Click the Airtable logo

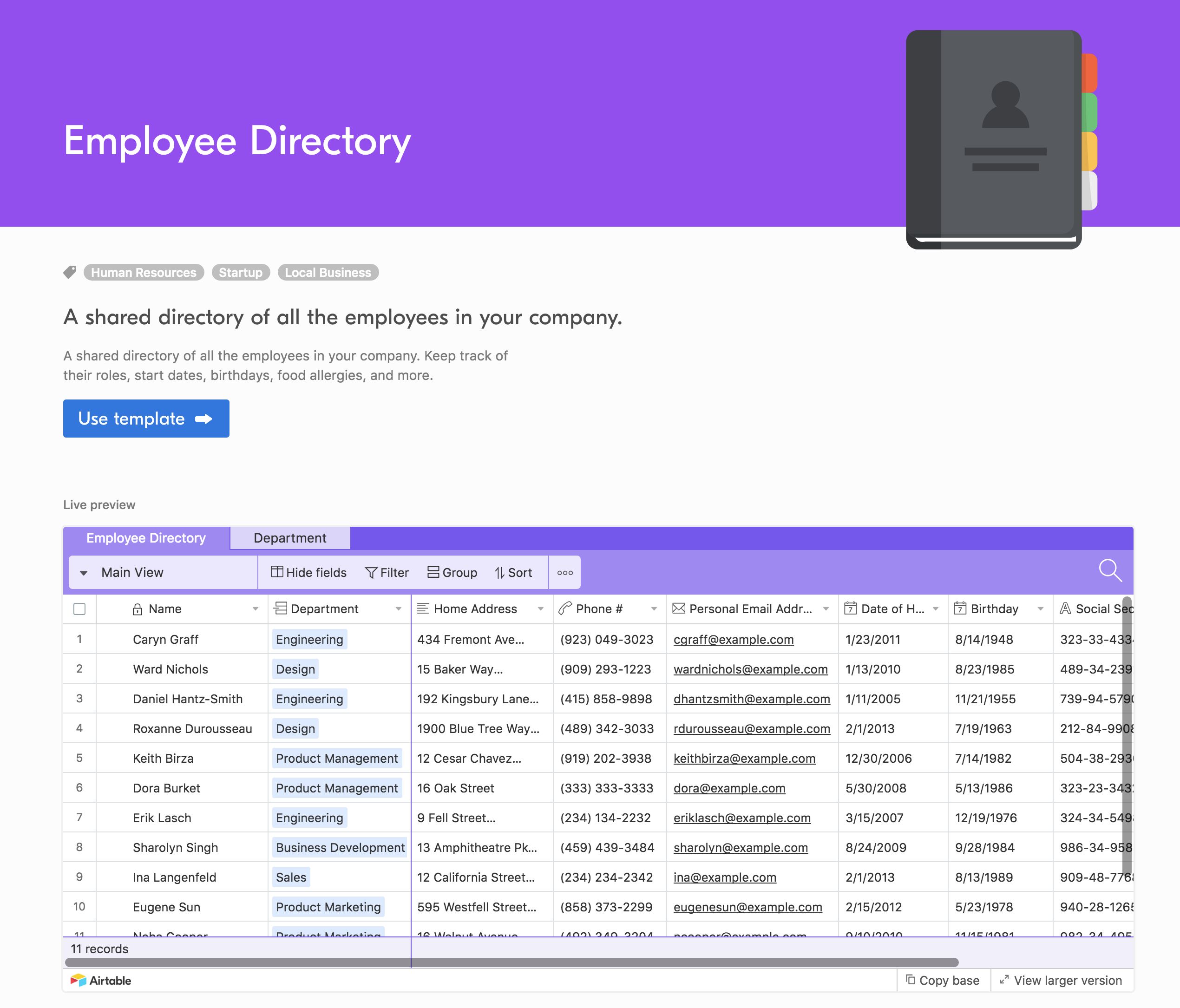101,980
